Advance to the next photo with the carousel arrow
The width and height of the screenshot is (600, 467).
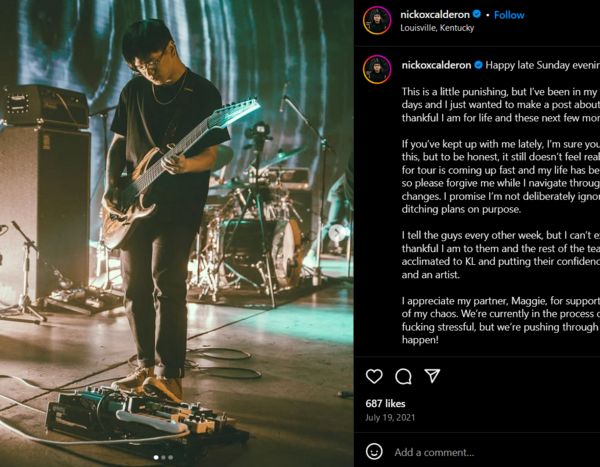pyautogui.click(x=337, y=233)
